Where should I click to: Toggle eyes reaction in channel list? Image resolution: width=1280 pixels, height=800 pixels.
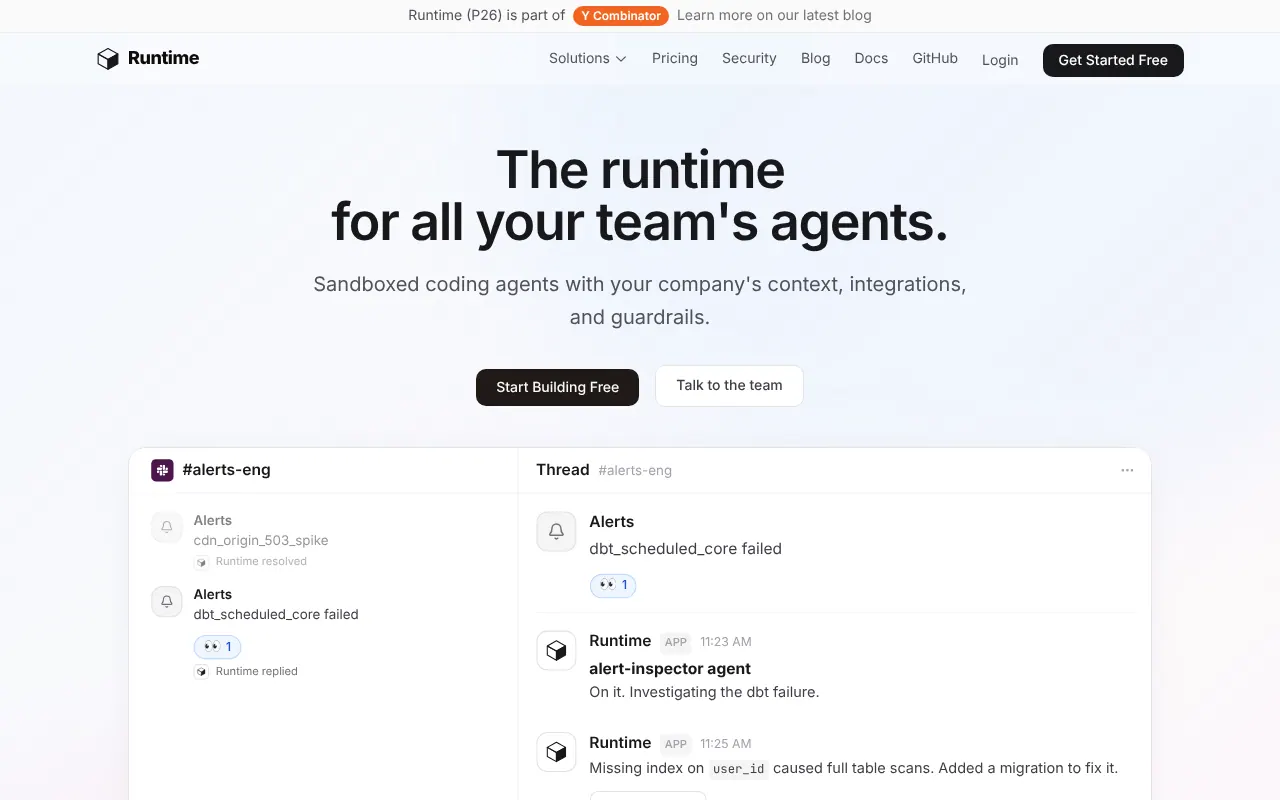click(x=217, y=647)
